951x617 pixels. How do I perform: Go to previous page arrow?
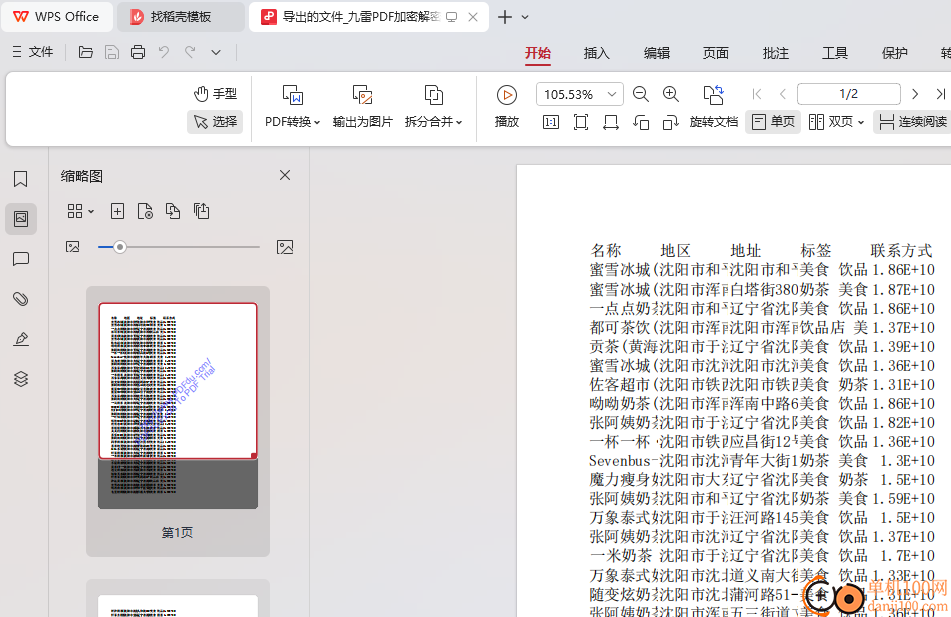[x=782, y=94]
